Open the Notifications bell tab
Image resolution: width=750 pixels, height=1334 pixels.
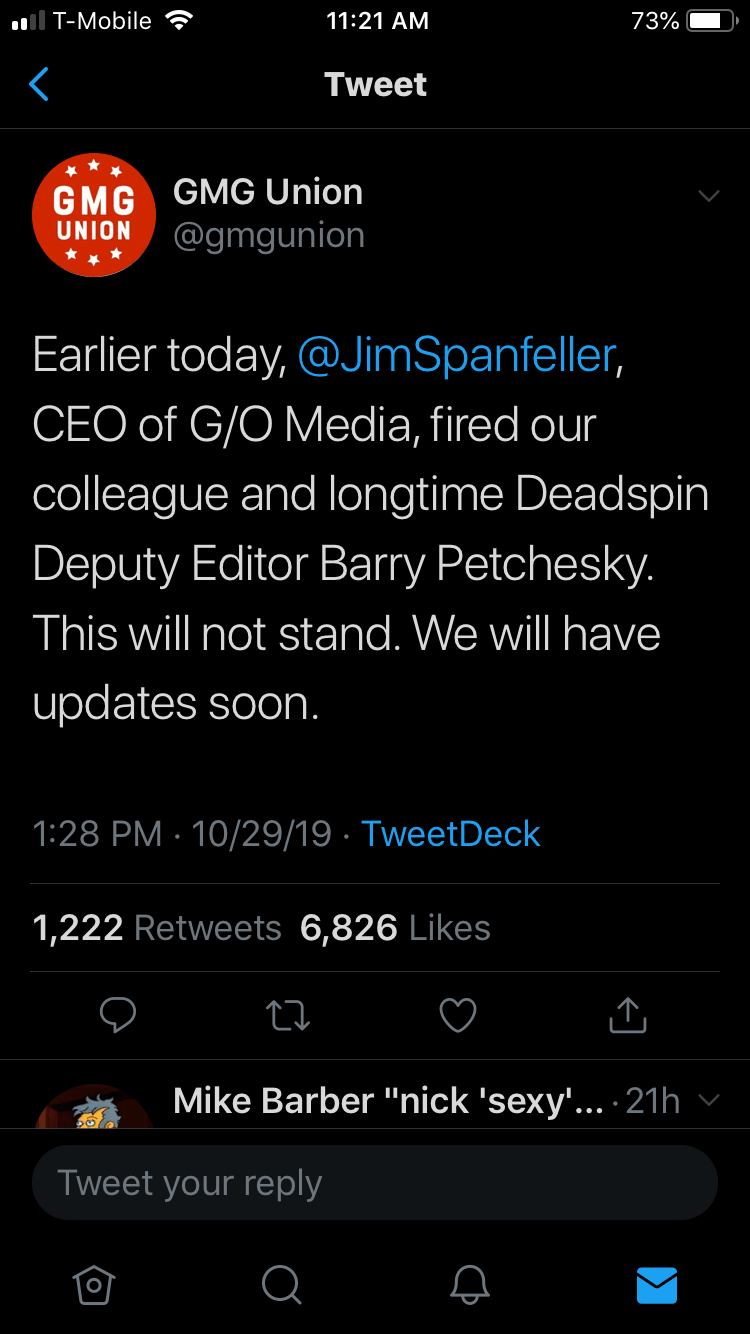point(469,1284)
